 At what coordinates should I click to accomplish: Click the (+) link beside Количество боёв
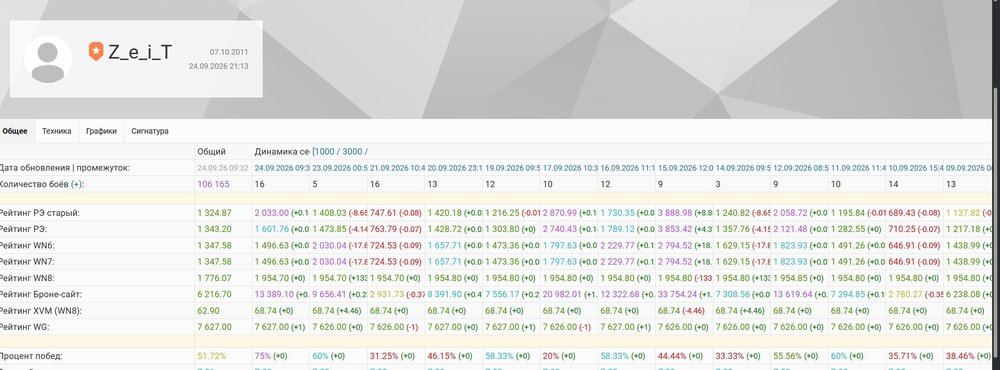(77, 184)
